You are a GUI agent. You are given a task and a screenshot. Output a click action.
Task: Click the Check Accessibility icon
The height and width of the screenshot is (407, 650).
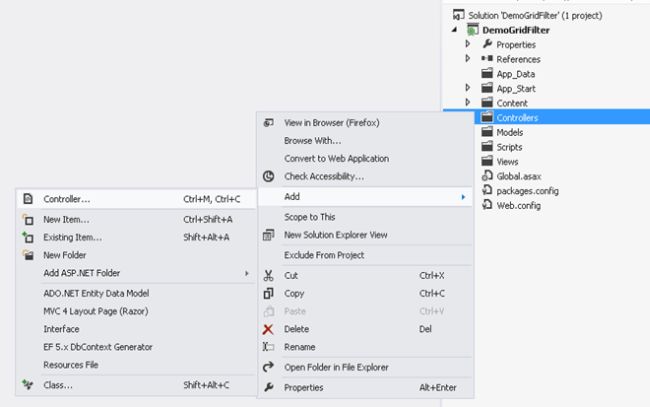[268, 177]
